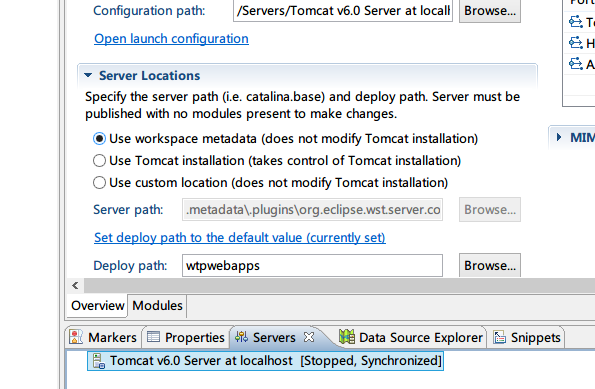Select Use custom location radio button
The image size is (595, 389).
[99, 183]
